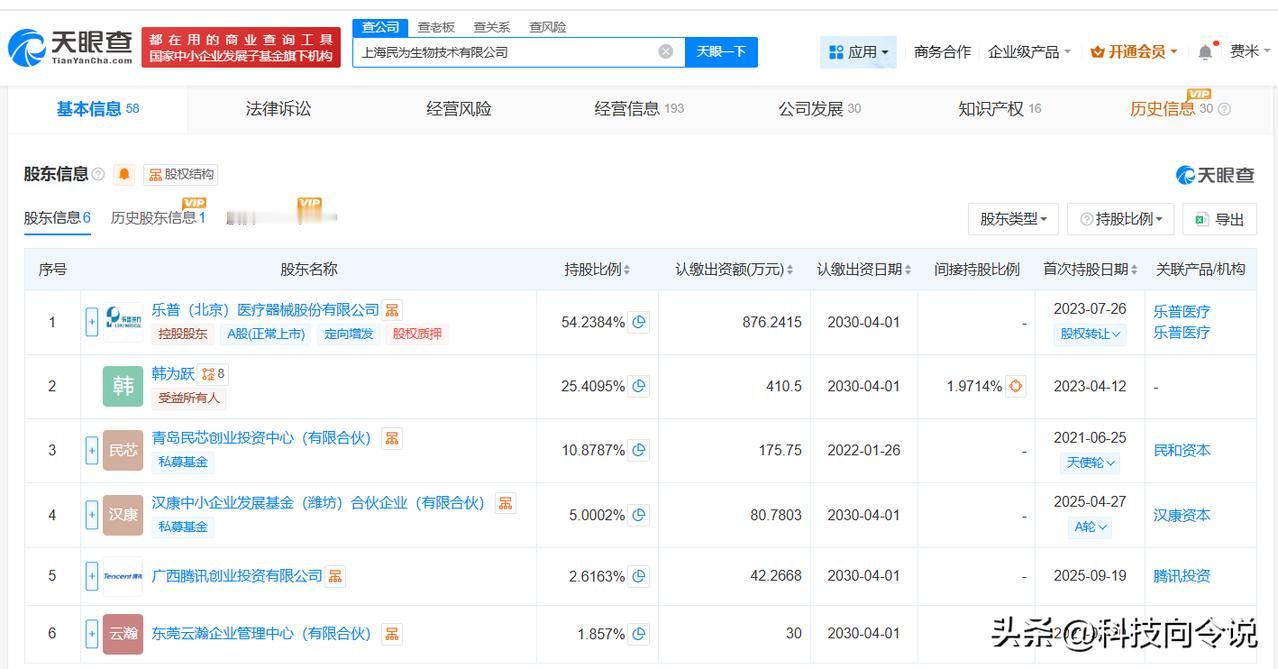
Task: Expand the A轮 tag dropdown
Action: [1090, 527]
